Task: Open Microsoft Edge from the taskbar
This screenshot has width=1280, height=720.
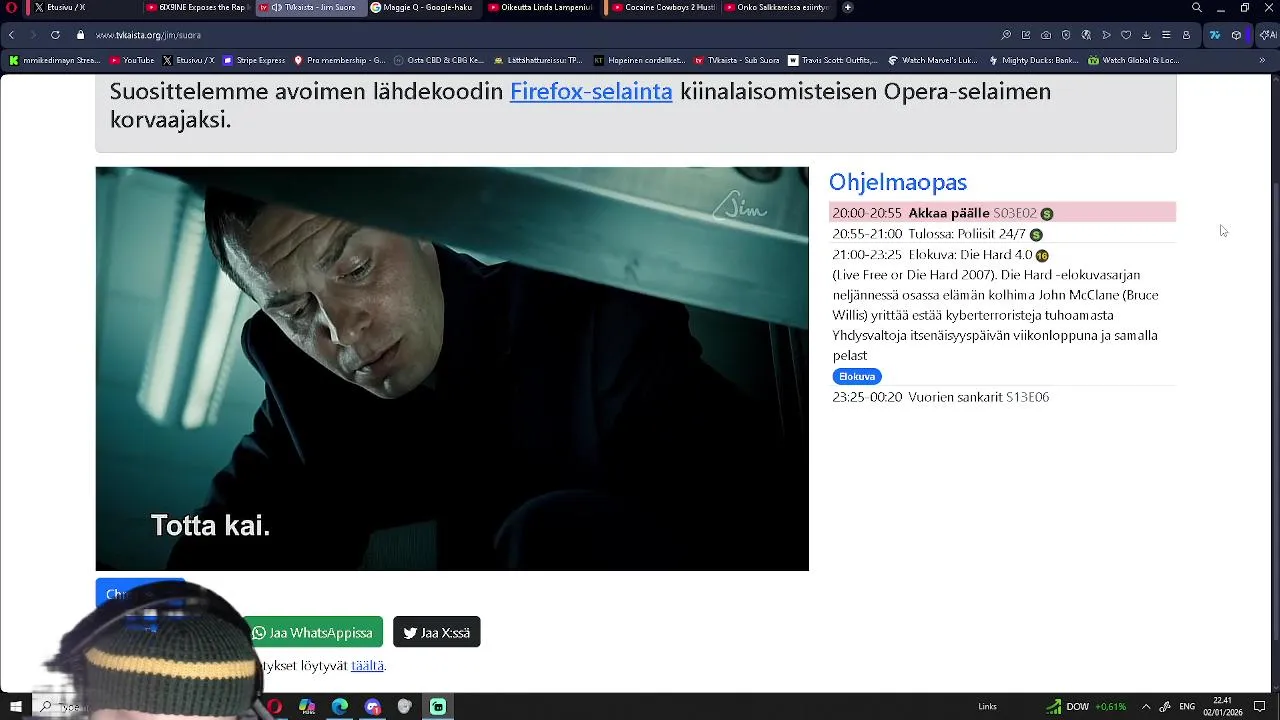Action: coord(340,706)
